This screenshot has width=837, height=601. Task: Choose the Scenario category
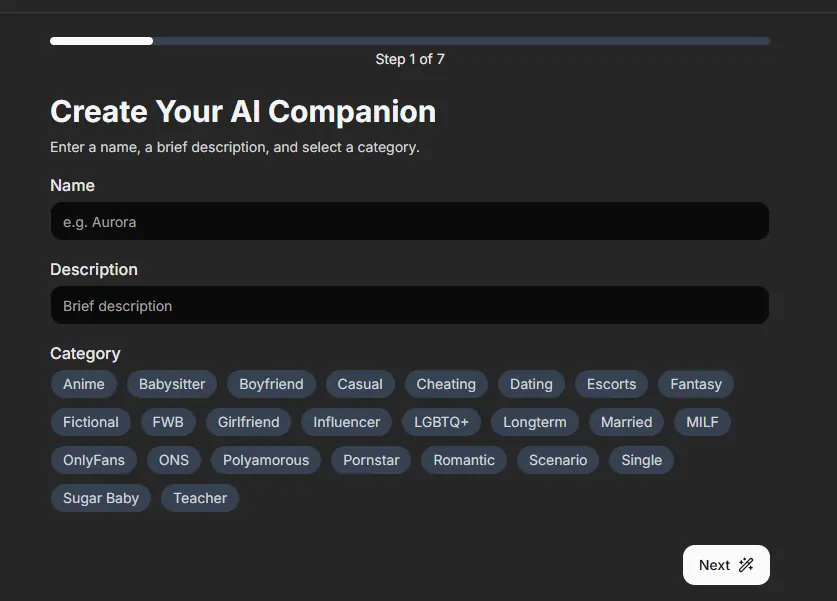tap(558, 460)
